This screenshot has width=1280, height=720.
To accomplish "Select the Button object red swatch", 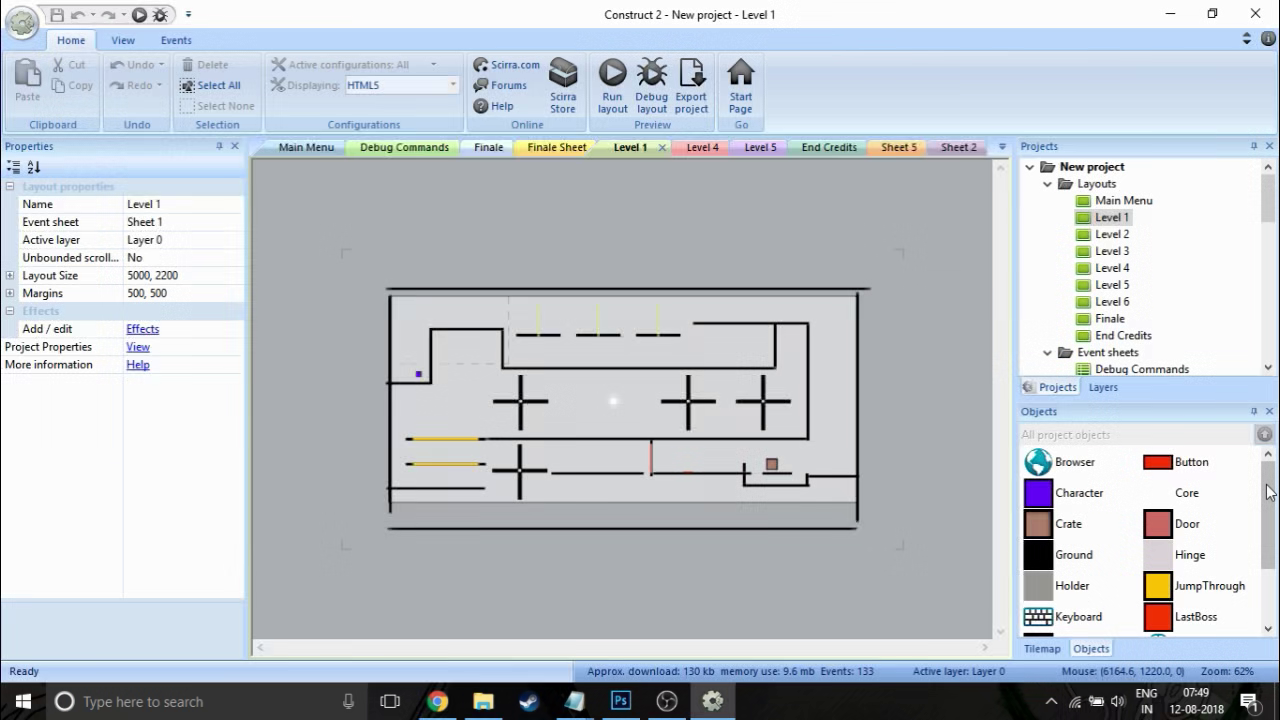I will coord(1158,462).
